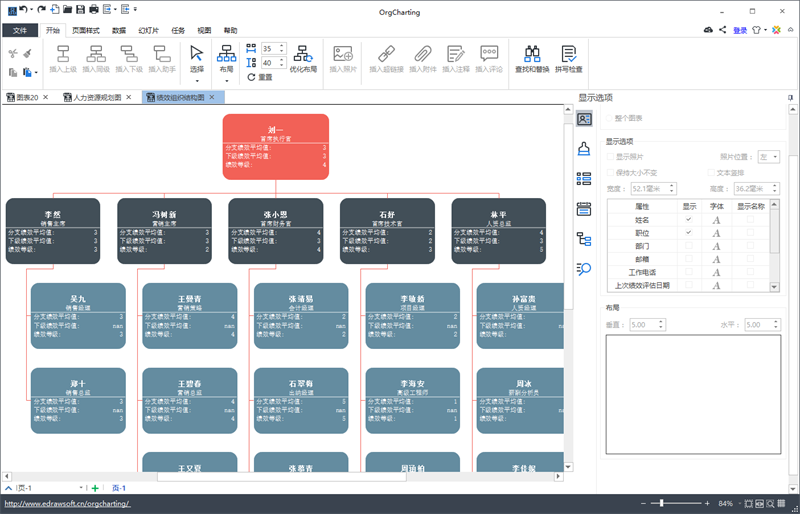Enable the 部门 row 显示 checkbox
The image size is (800, 514).
(x=689, y=246)
